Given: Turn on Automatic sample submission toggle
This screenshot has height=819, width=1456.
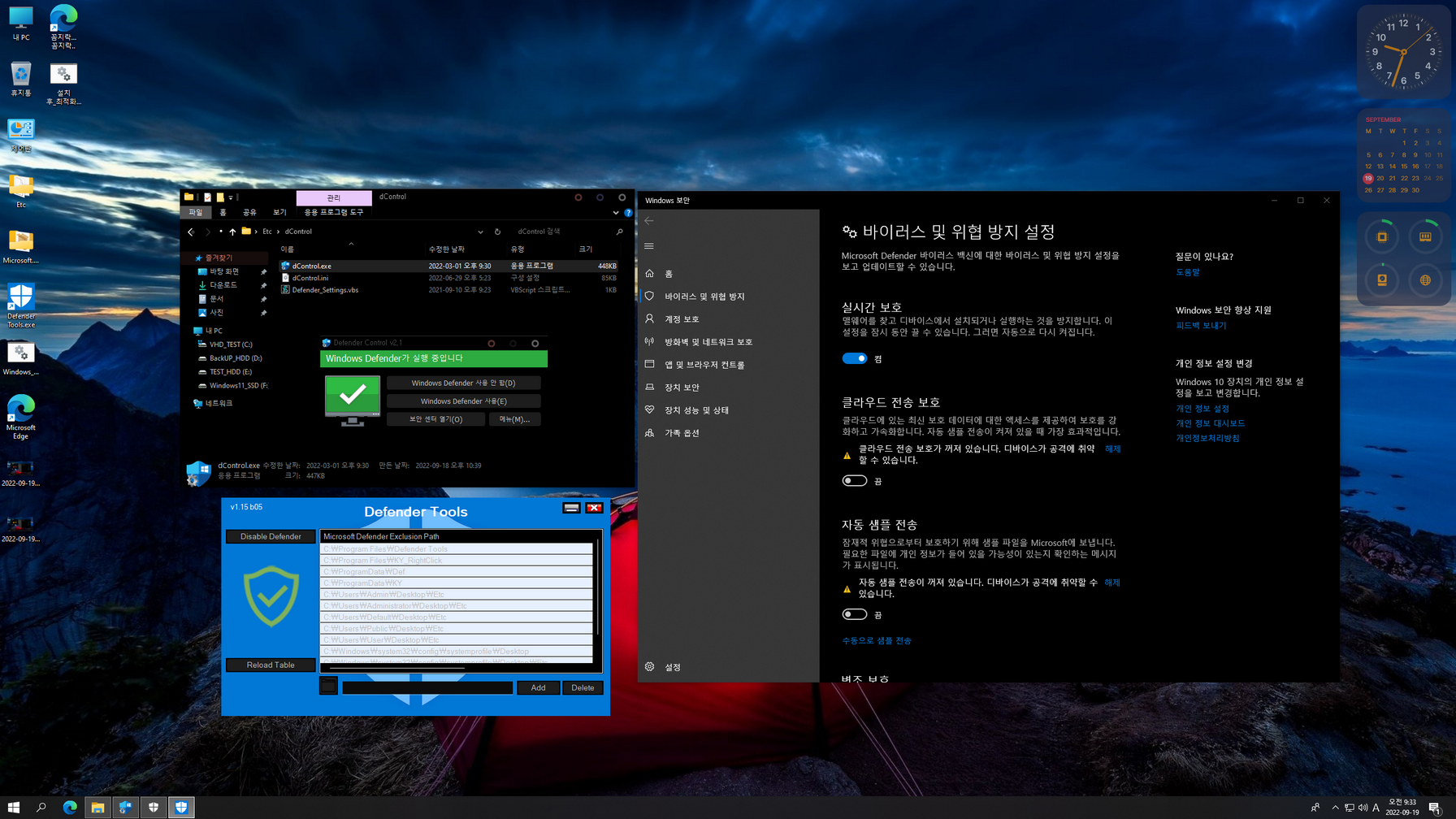Looking at the screenshot, I should 855,614.
